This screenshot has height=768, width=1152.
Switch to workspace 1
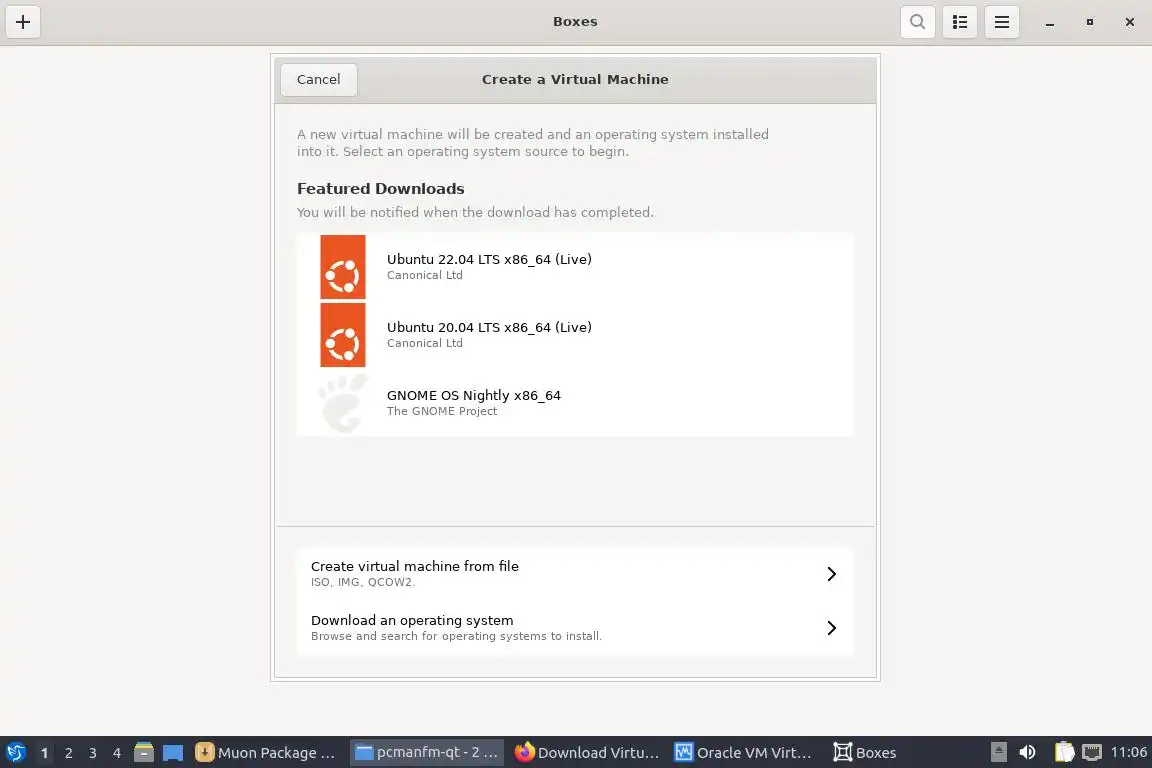point(44,753)
